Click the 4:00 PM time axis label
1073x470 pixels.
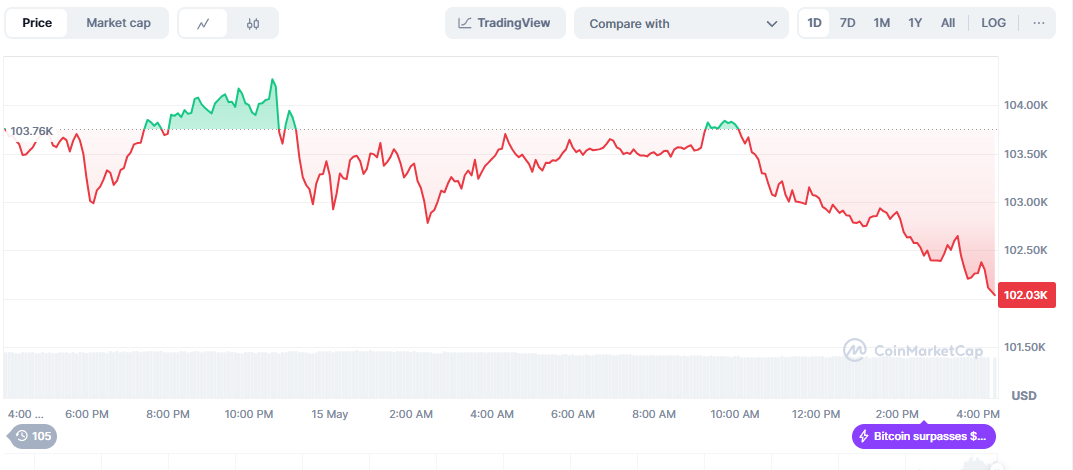(977, 414)
